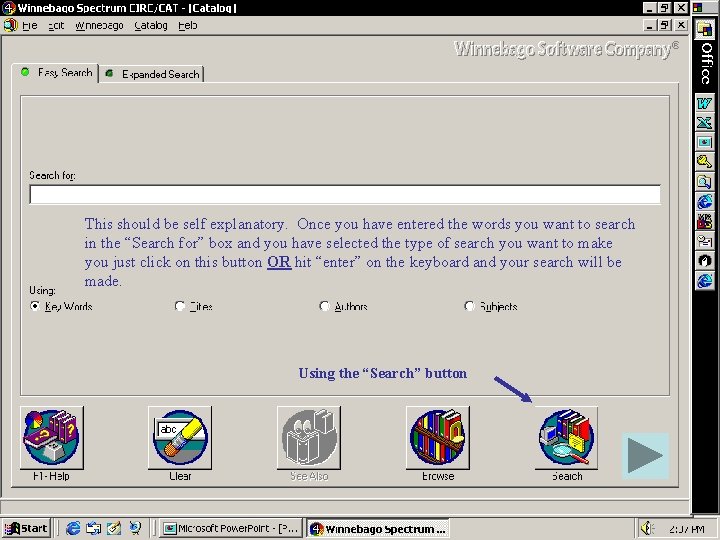Click the taskbar clock
The image size is (720, 540).
click(x=687, y=529)
